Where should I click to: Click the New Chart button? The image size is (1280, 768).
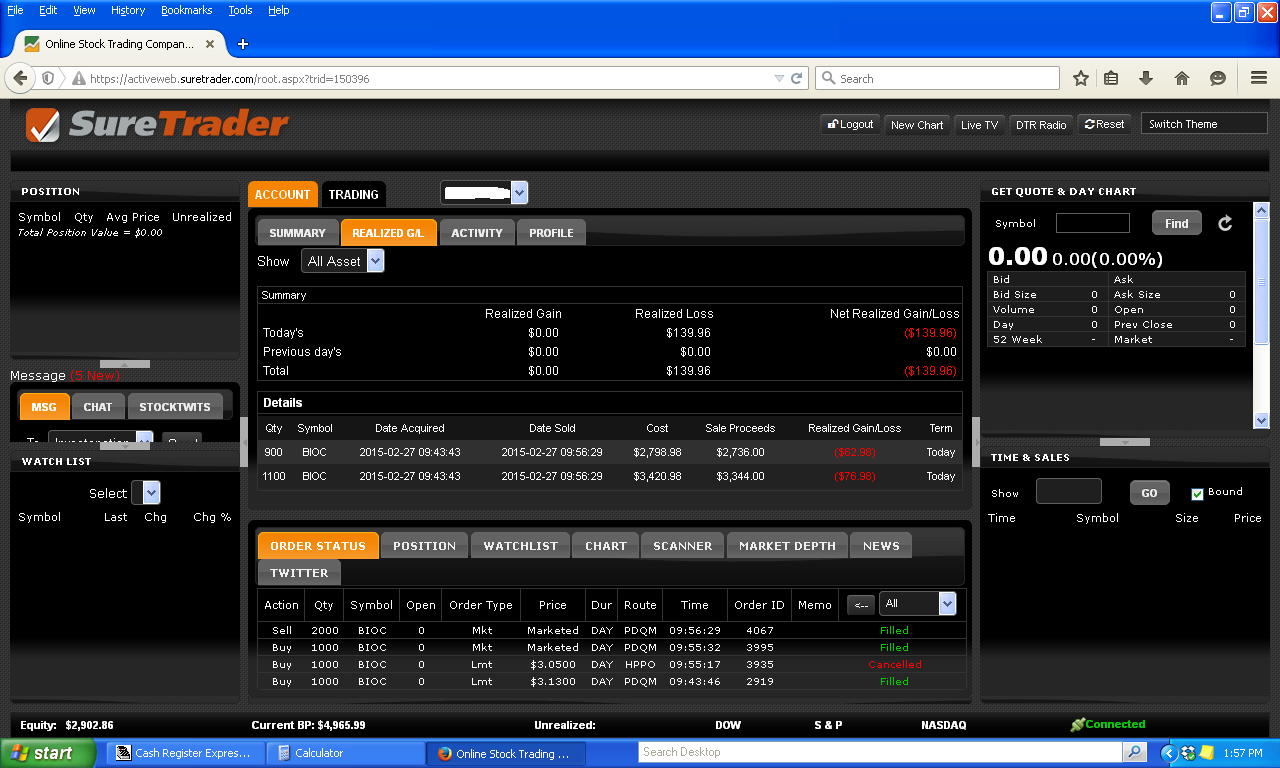917,124
